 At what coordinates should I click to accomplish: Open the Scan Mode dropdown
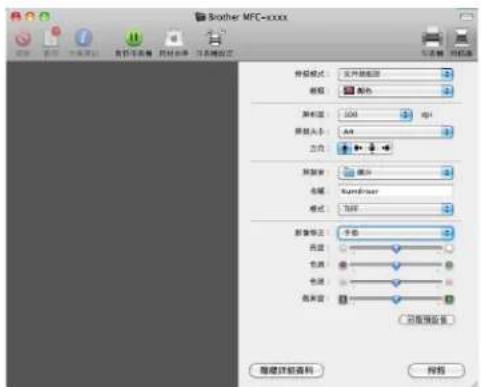coord(396,74)
